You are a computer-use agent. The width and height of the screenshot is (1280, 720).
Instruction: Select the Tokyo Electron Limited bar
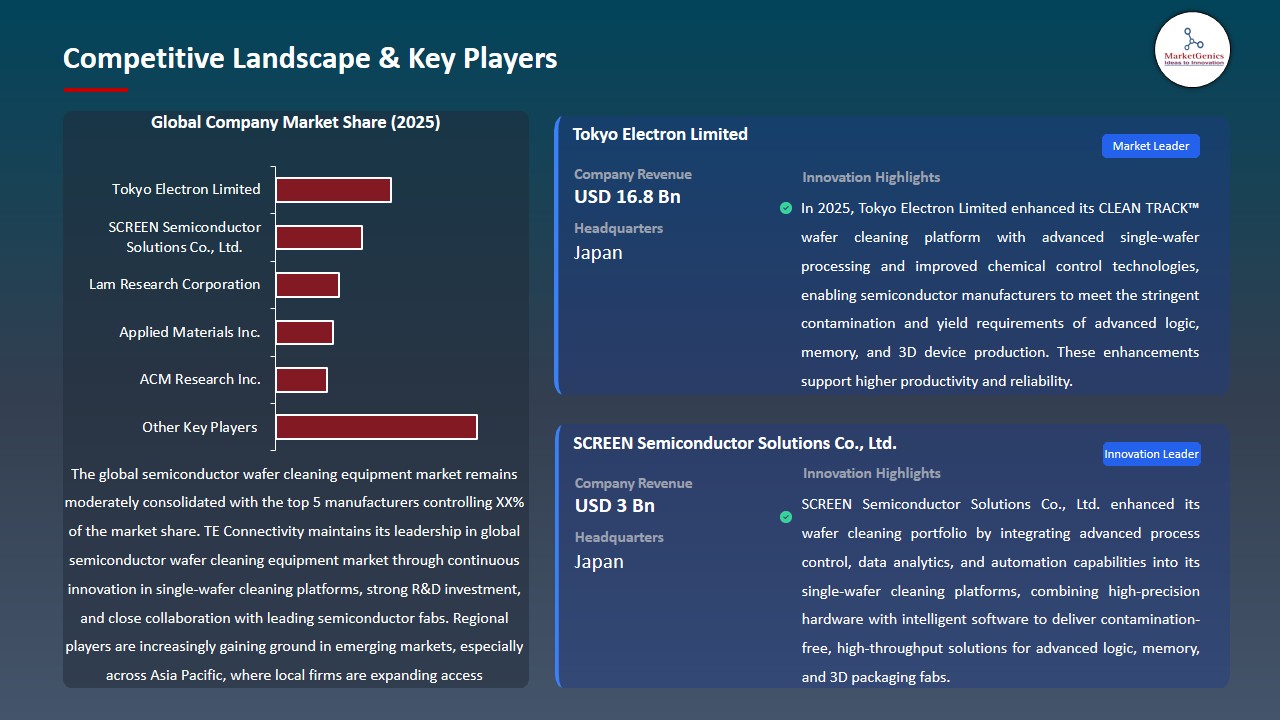coord(333,190)
